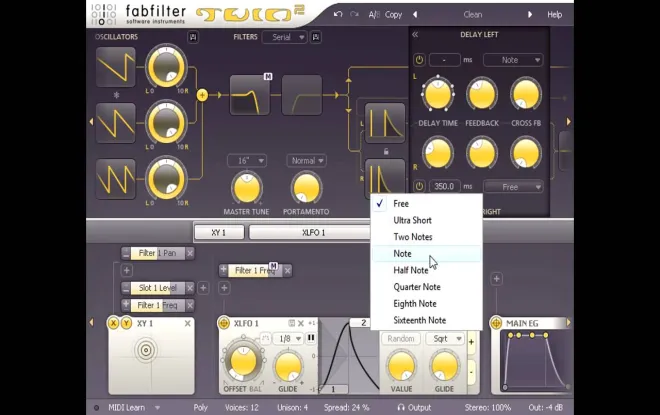Image resolution: width=660 pixels, height=415 pixels.
Task: Collapse the Delay Left panel arrows
Action: 415,35
